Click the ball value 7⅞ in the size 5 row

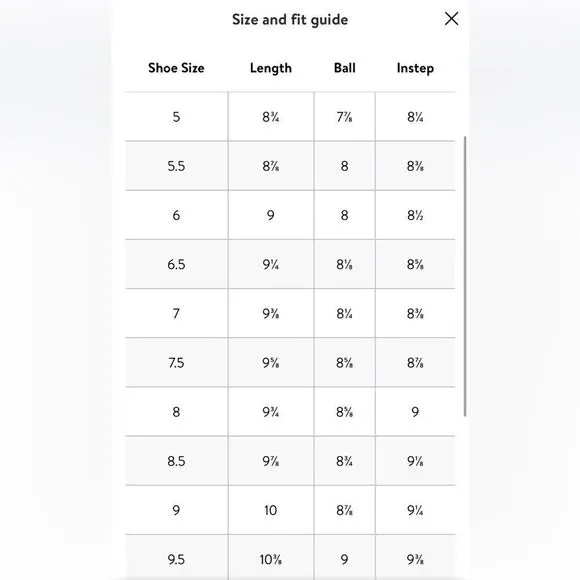344,117
